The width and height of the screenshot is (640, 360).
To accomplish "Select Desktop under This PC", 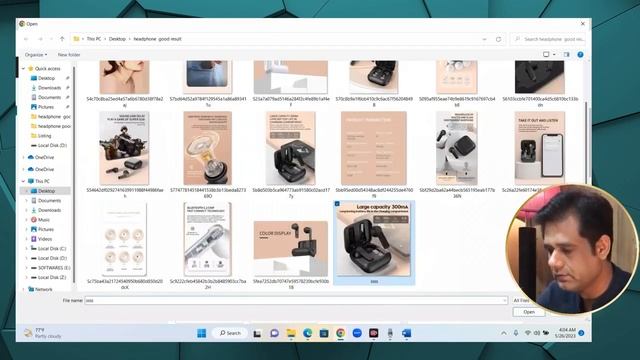I will 46,191.
